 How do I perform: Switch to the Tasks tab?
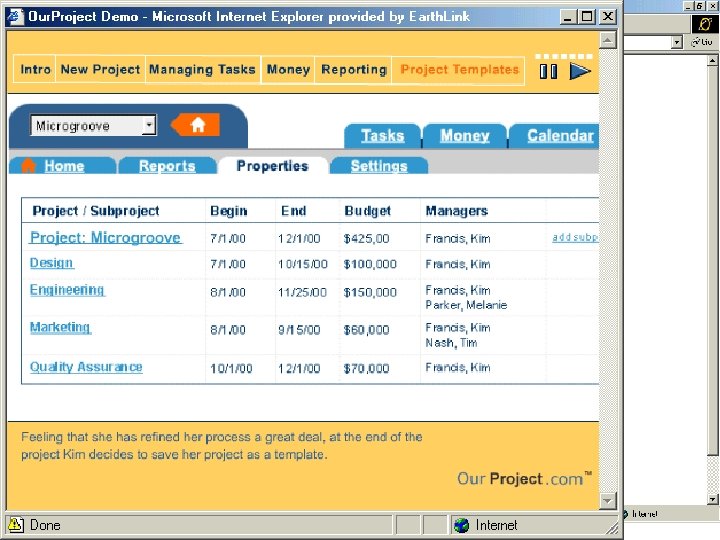pos(382,136)
